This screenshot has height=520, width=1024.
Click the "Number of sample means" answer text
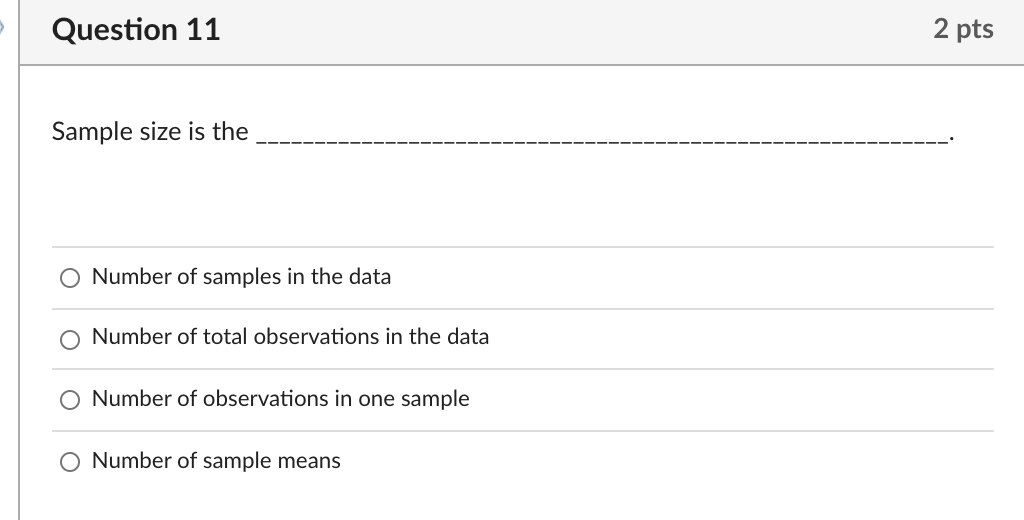(216, 461)
